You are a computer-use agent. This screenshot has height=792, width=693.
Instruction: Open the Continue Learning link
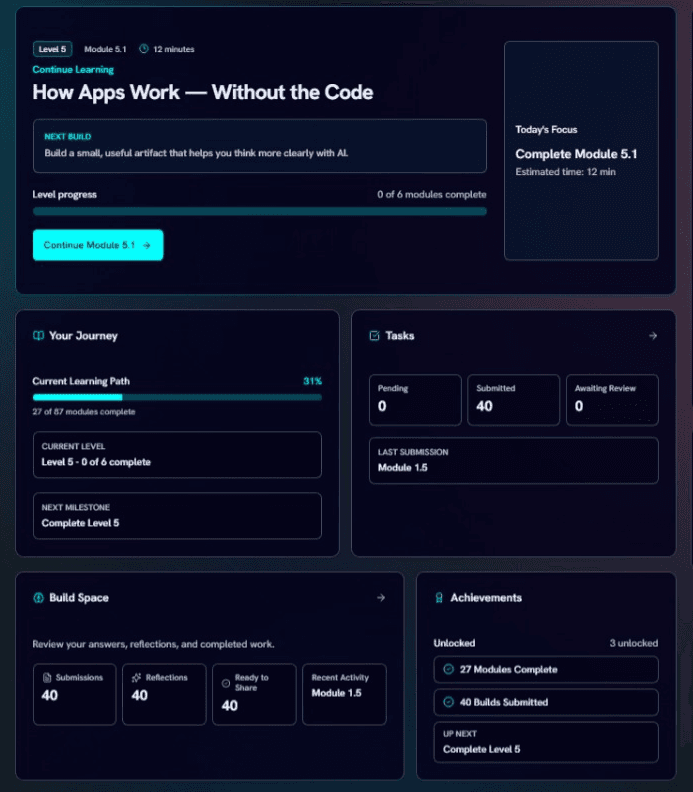73,70
